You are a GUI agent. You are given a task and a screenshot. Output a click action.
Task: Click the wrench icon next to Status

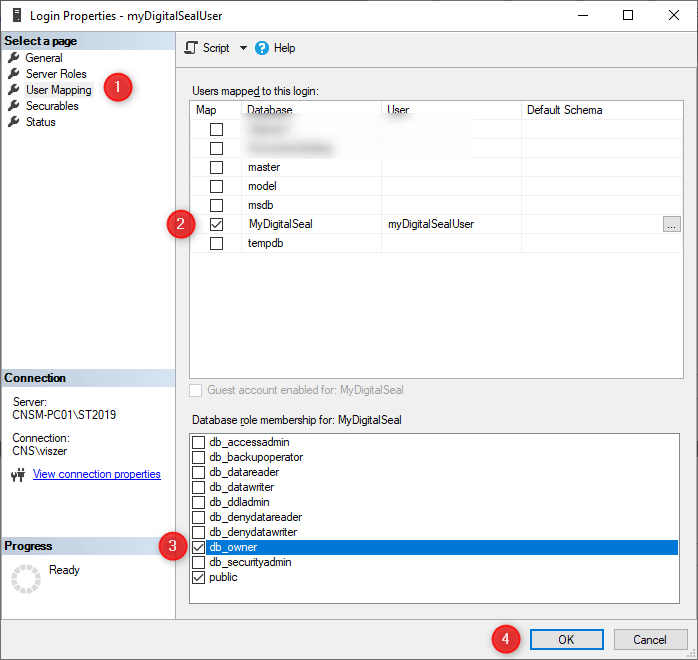pyautogui.click(x=14, y=121)
